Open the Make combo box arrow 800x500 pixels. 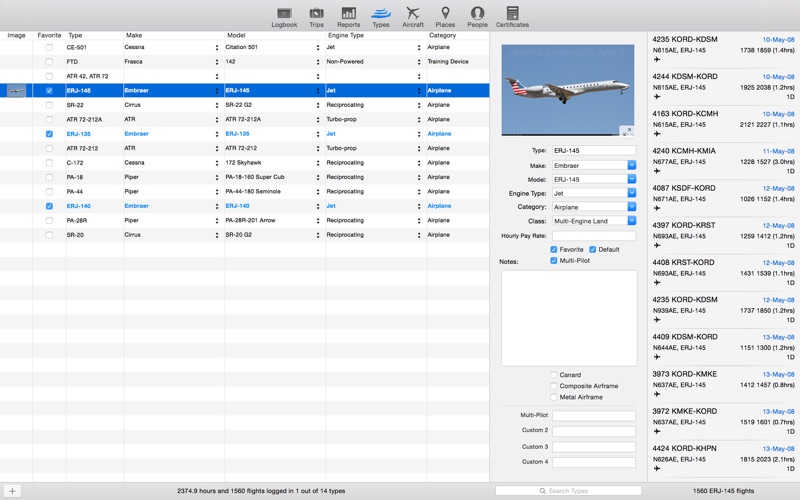coord(631,165)
